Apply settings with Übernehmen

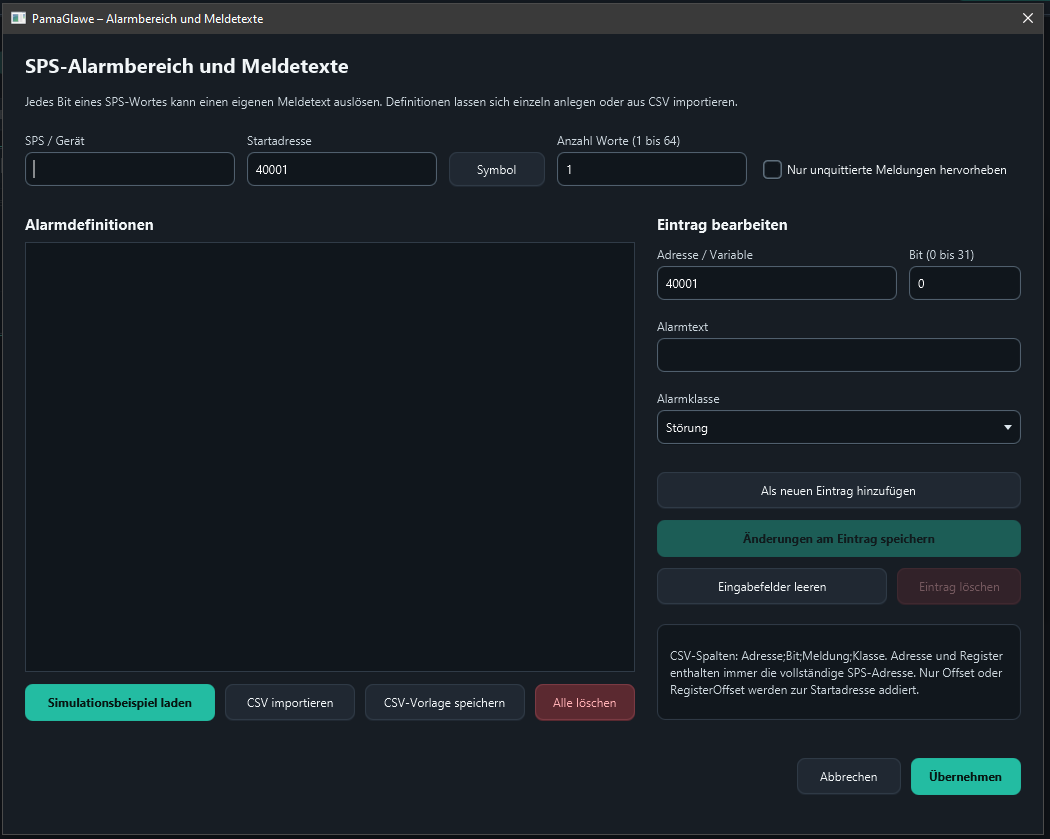(966, 777)
